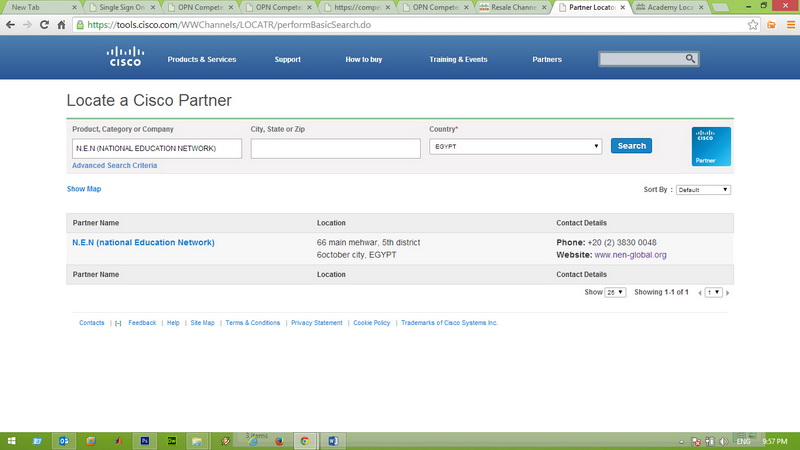Screen dimensions: 800x450
Task: Close the Partner Locator tab
Action: coord(622,8)
